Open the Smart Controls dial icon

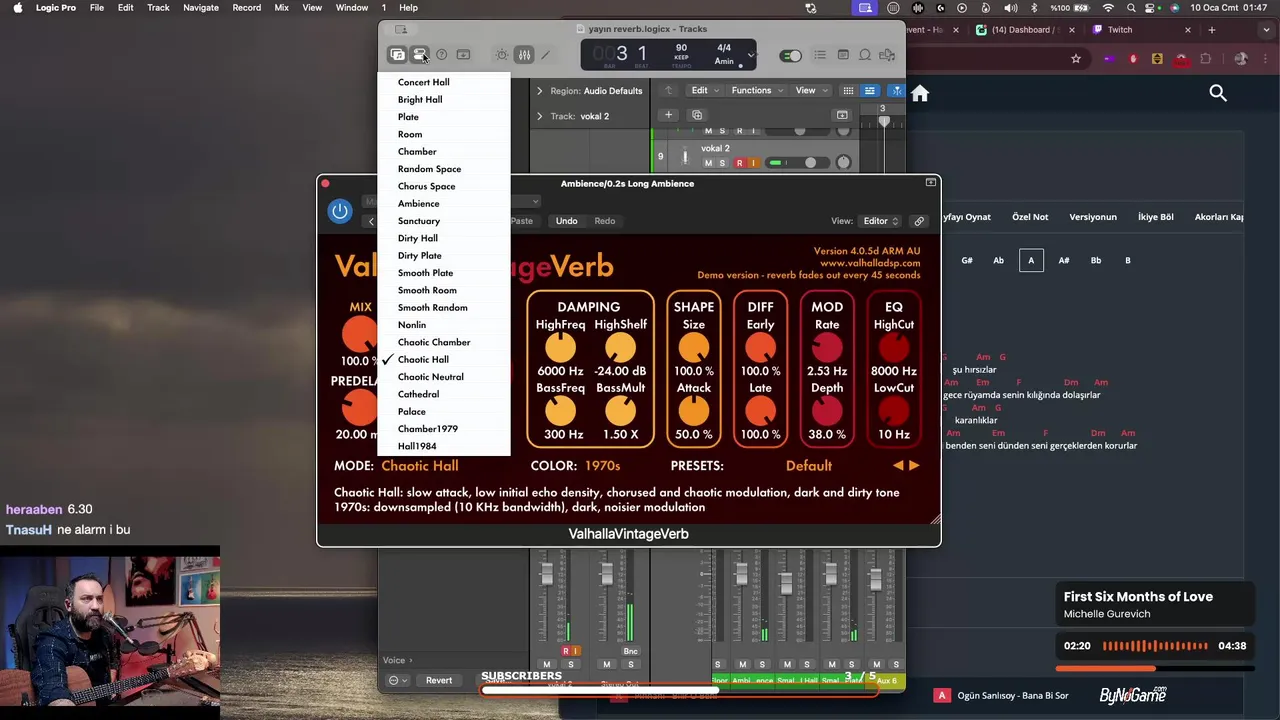502,55
